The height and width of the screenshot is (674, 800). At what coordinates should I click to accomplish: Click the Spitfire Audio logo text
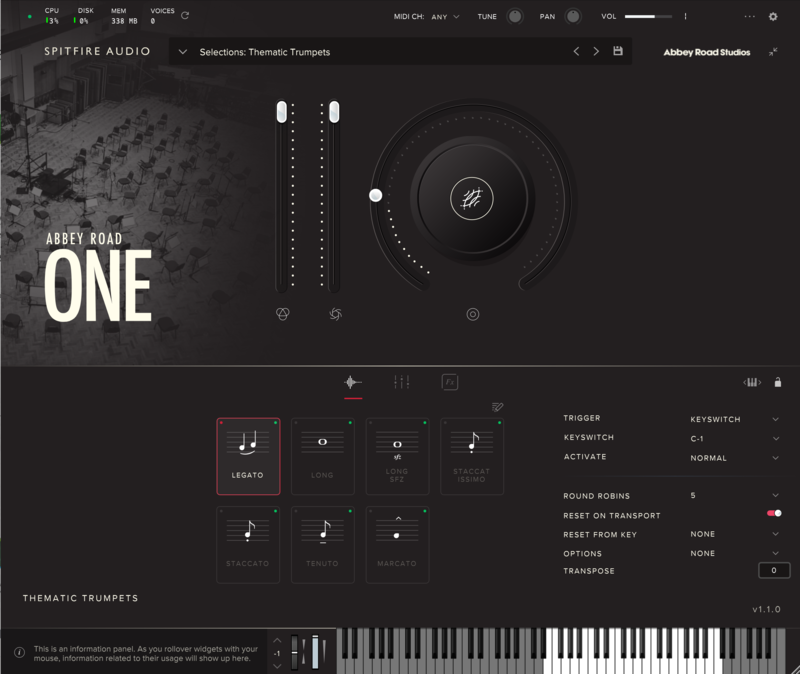pos(97,51)
